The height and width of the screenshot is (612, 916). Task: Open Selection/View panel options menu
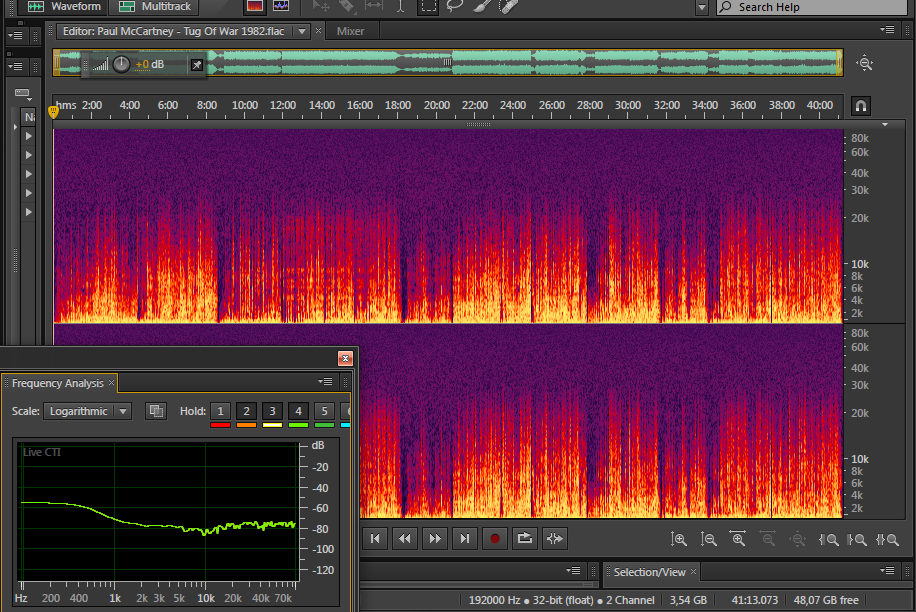pyautogui.click(x=887, y=571)
